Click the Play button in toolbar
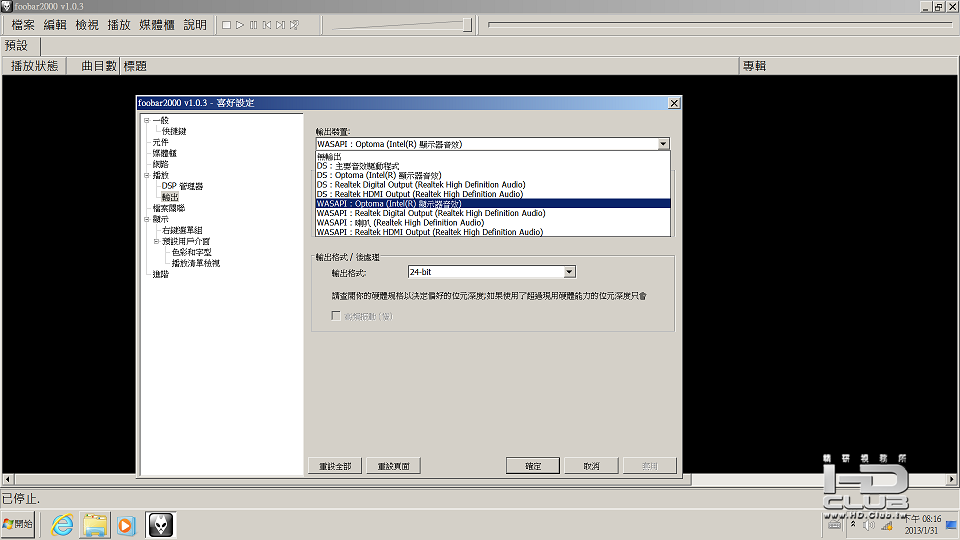The height and width of the screenshot is (540, 960). pyautogui.click(x=240, y=25)
